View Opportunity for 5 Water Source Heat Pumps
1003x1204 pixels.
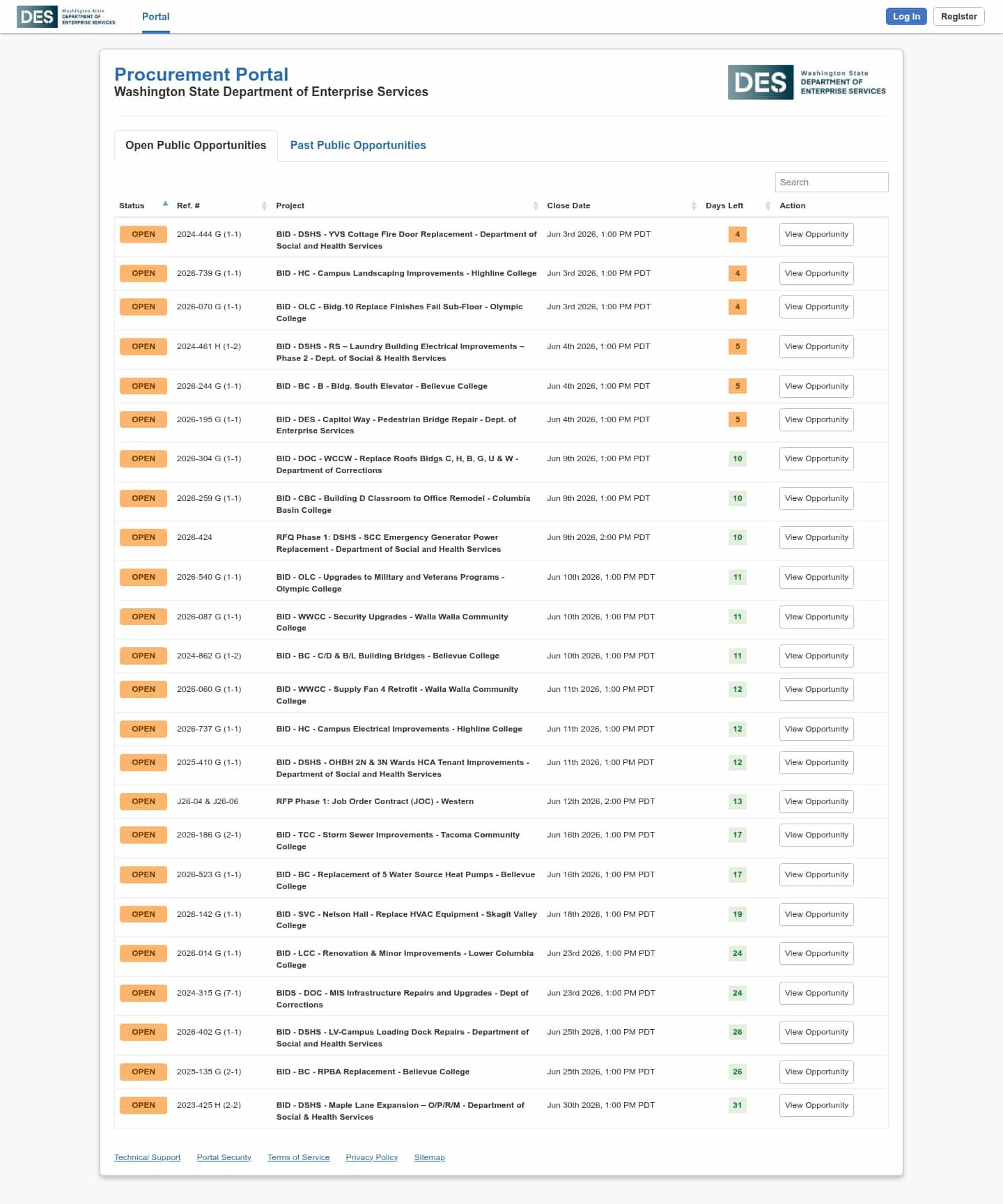click(x=816, y=874)
